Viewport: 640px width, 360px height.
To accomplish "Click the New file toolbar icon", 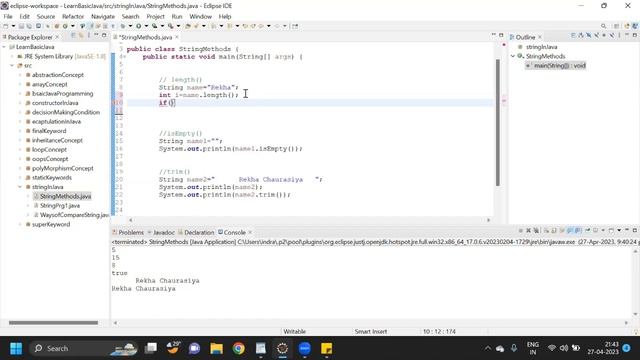I will (6, 26).
